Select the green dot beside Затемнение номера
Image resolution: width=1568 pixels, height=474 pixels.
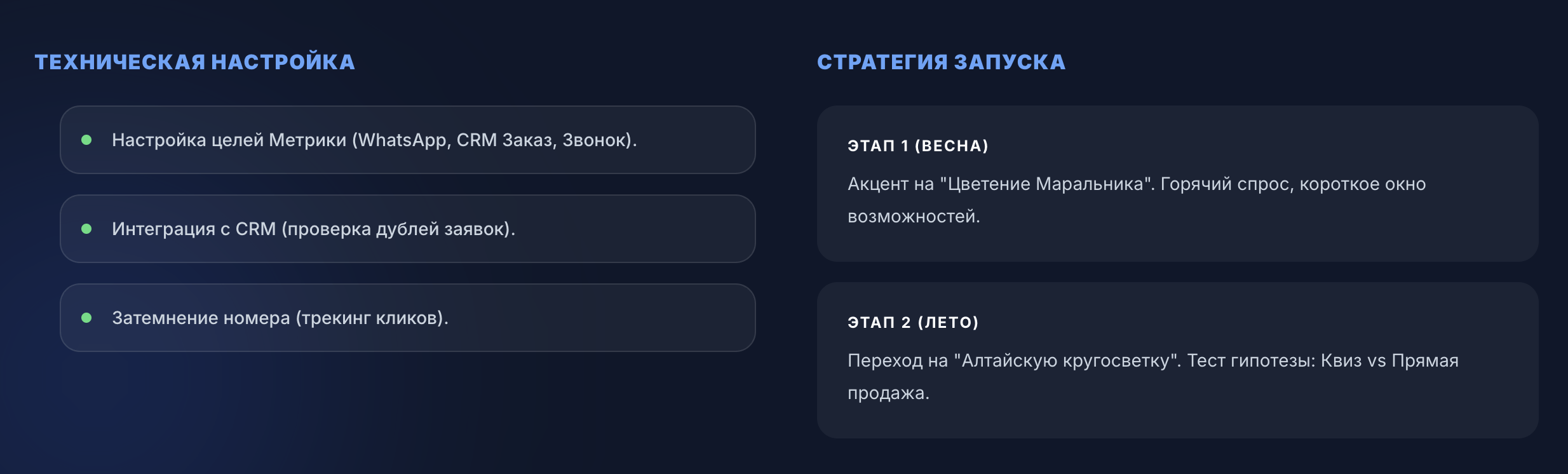pos(87,318)
